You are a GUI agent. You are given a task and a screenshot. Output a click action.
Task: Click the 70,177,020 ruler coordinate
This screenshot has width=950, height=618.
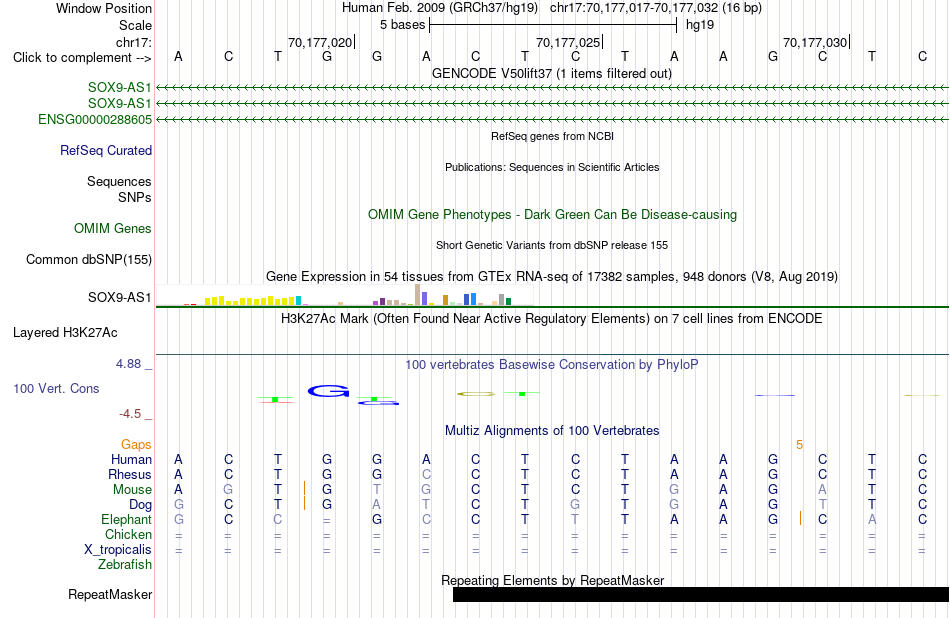click(320, 42)
